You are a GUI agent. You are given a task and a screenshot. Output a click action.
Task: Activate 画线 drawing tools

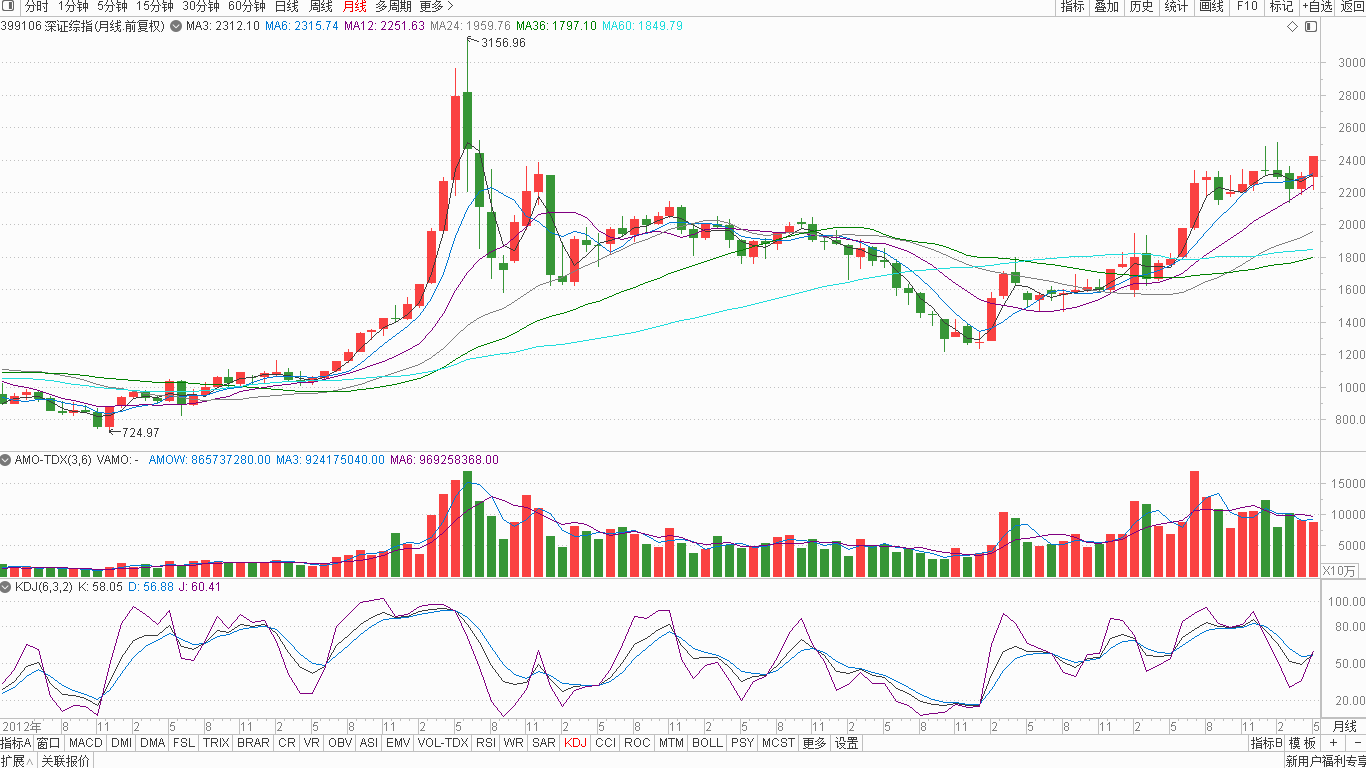click(x=1211, y=6)
